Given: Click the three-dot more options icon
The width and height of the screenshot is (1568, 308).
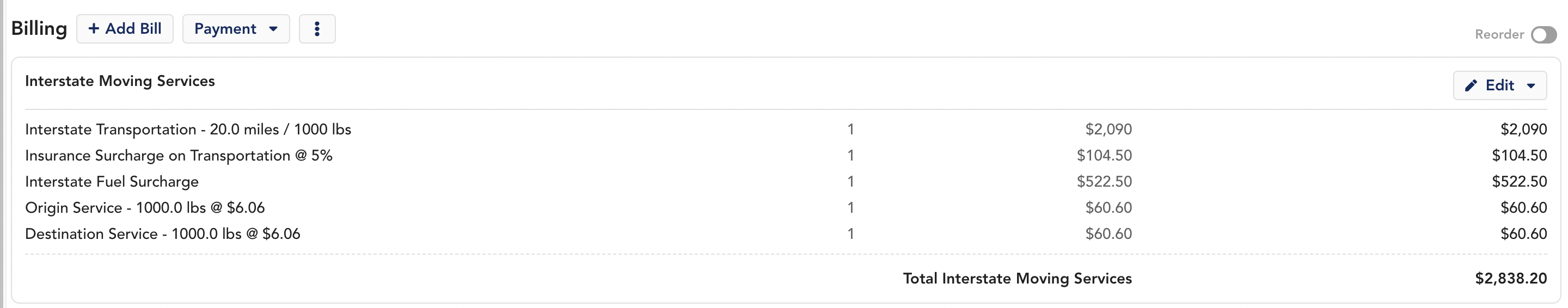Looking at the screenshot, I should (x=317, y=29).
